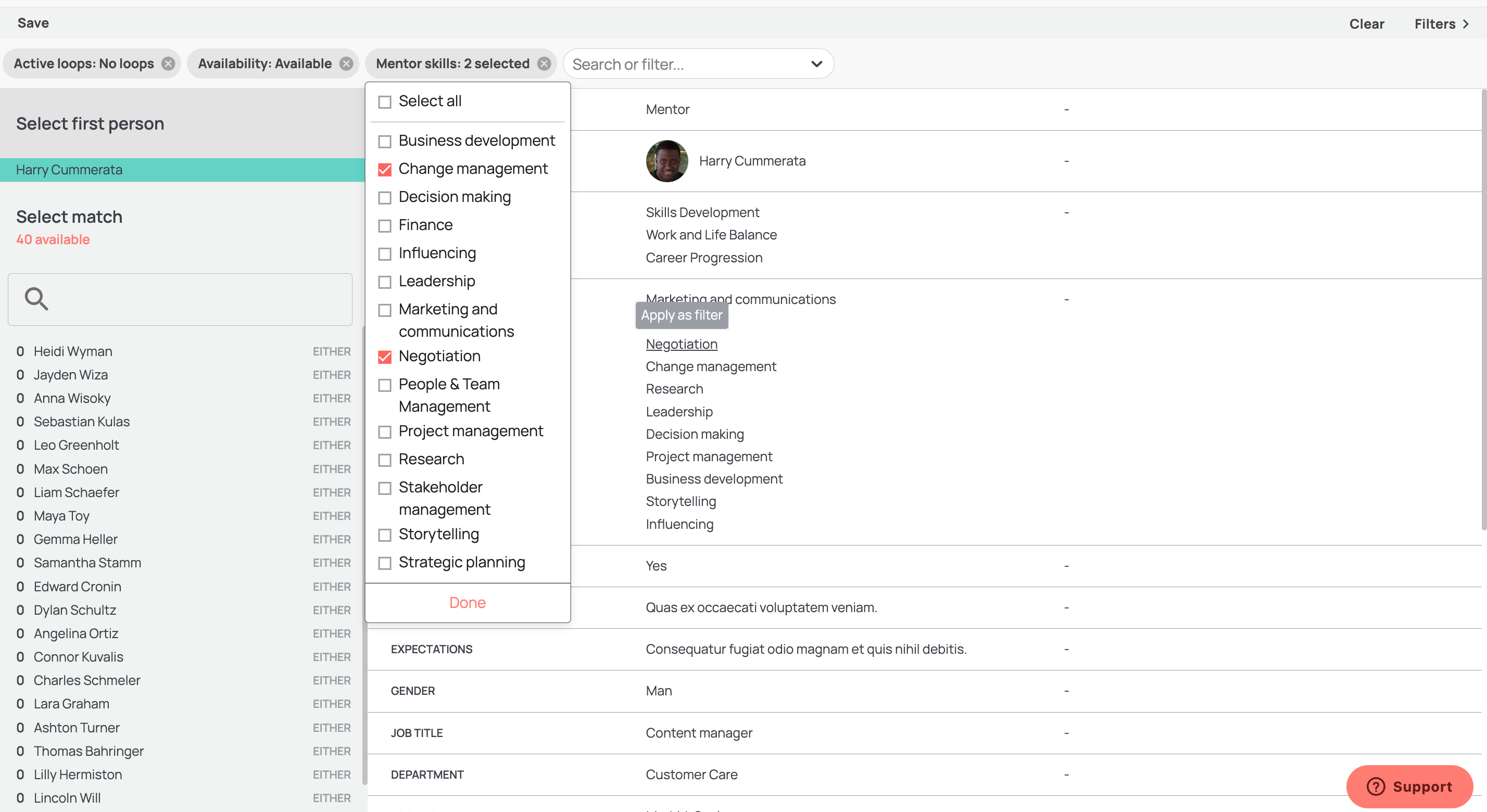The image size is (1487, 812).
Task: Select Leo Greenholt as match
Action: click(183, 446)
